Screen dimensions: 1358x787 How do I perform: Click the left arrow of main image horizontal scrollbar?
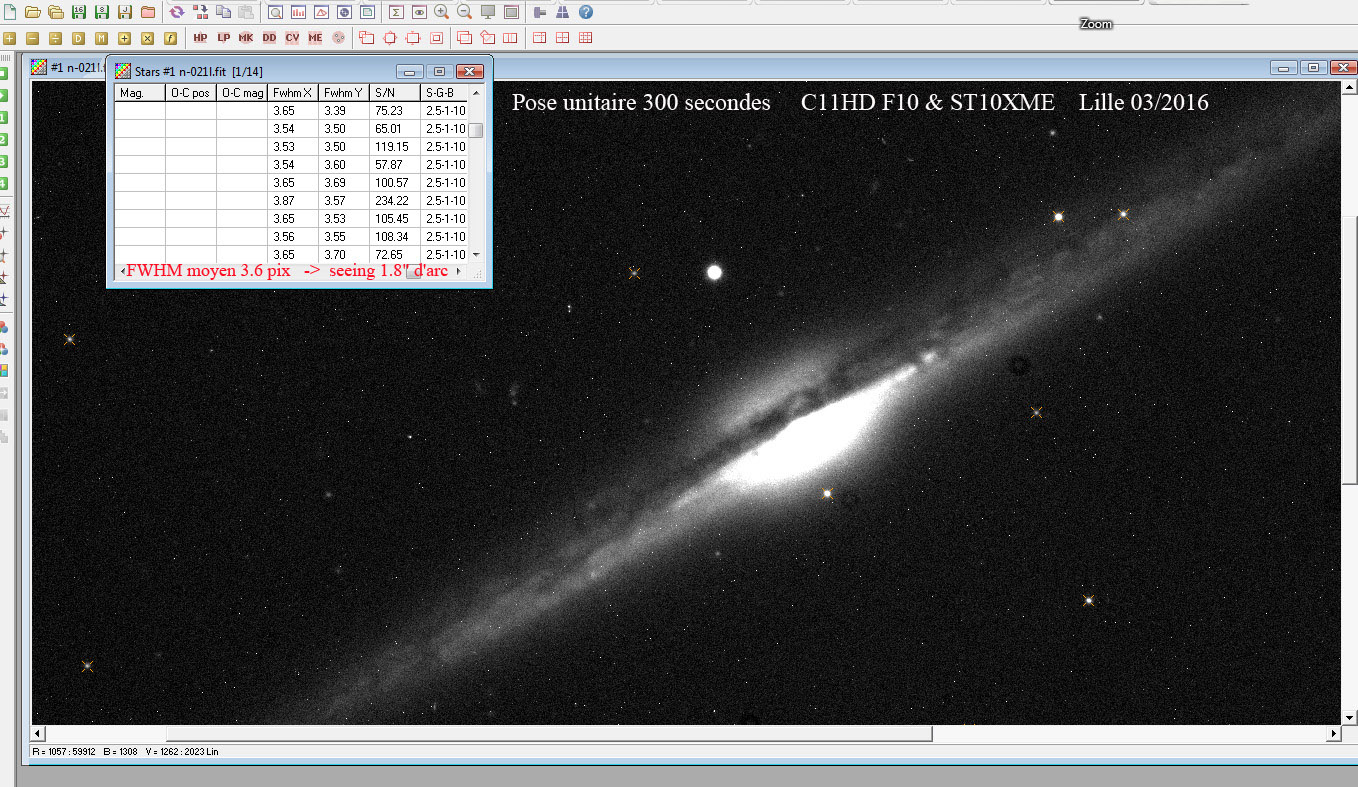click(38, 734)
